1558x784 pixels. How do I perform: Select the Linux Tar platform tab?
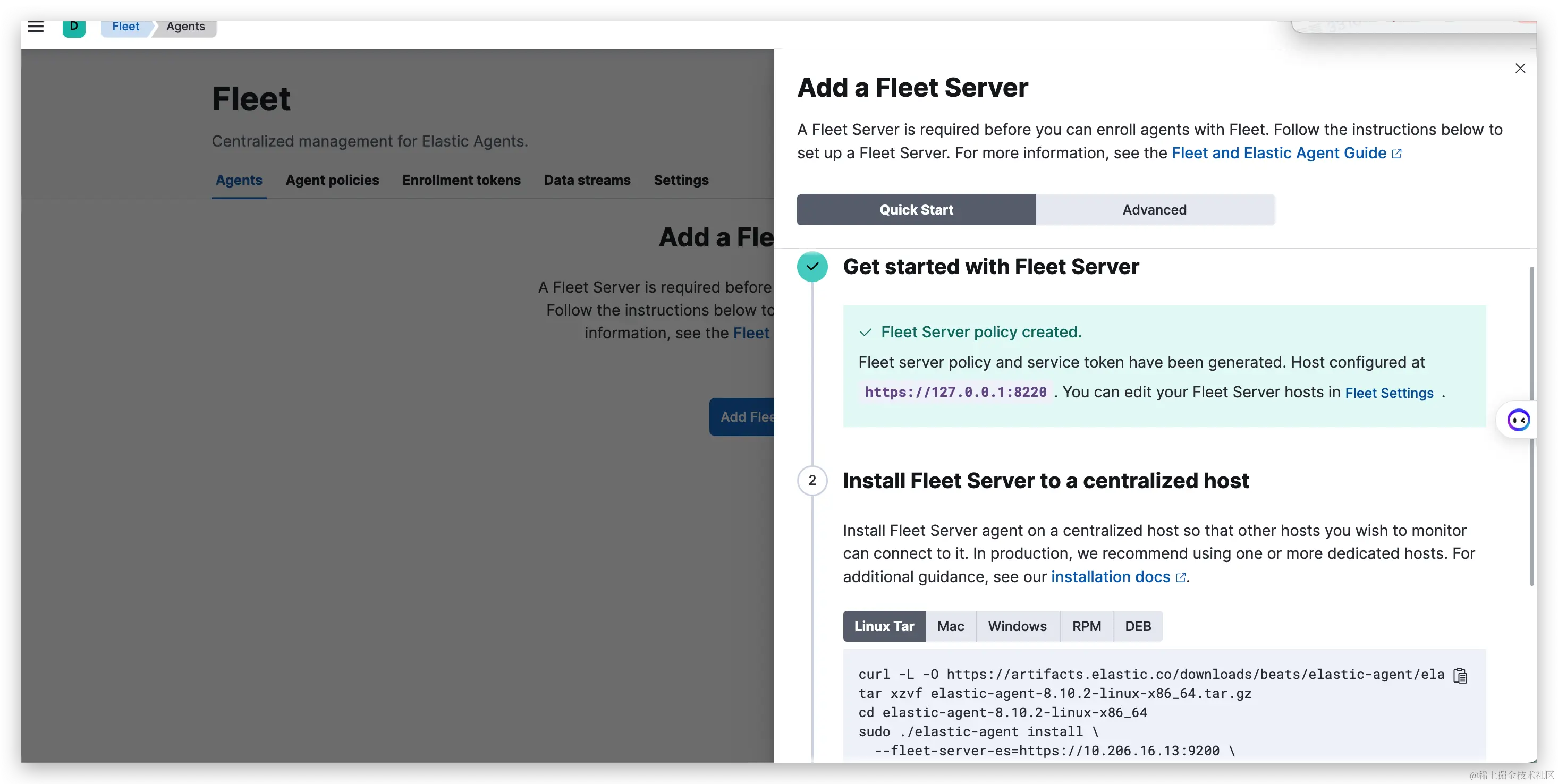[884, 626]
